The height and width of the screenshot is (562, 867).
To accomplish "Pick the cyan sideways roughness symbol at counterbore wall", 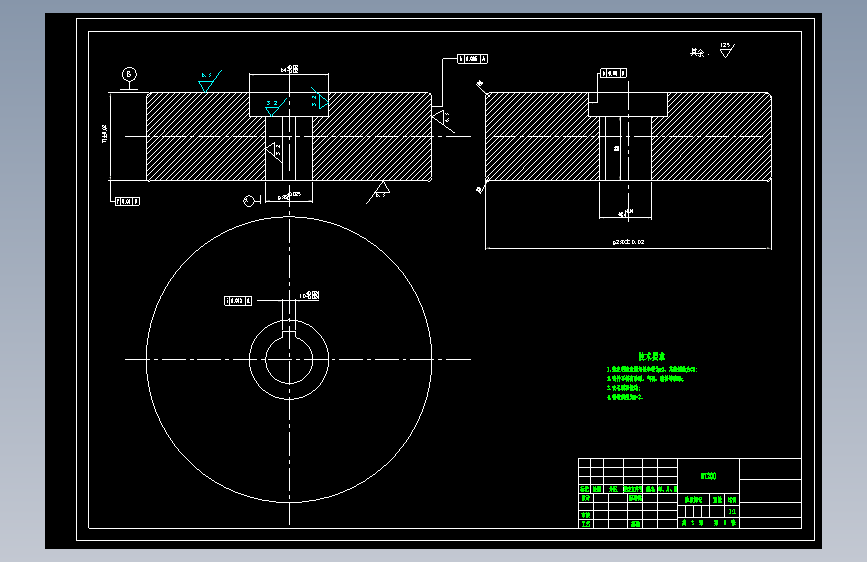I will pyautogui.click(x=320, y=98).
